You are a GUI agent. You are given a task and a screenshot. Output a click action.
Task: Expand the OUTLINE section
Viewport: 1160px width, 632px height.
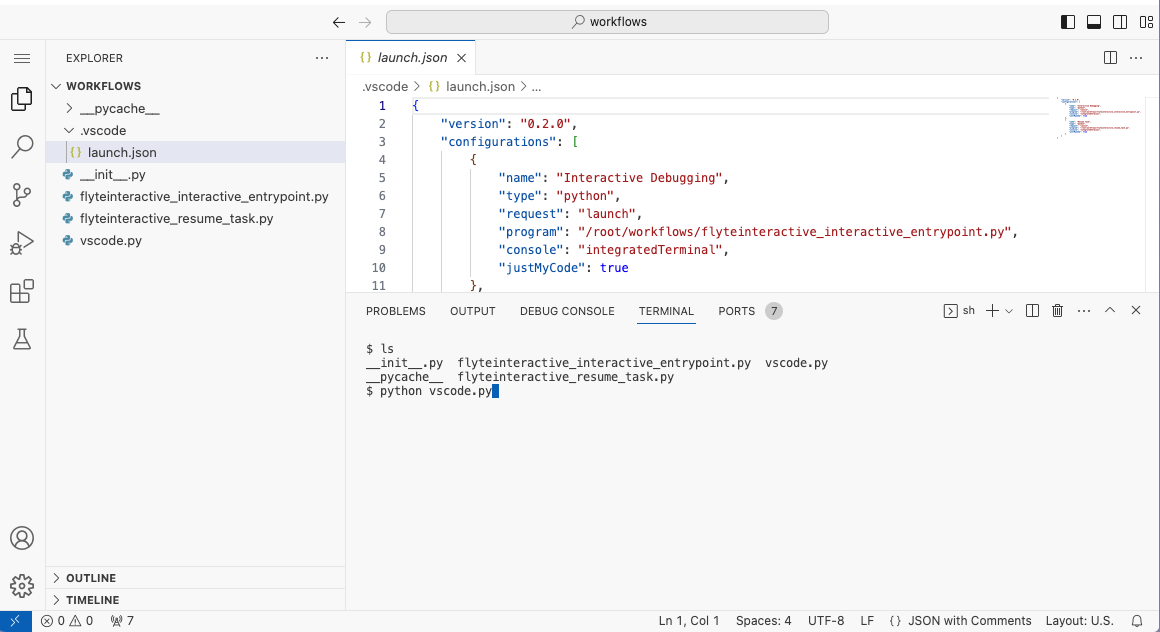pos(91,578)
